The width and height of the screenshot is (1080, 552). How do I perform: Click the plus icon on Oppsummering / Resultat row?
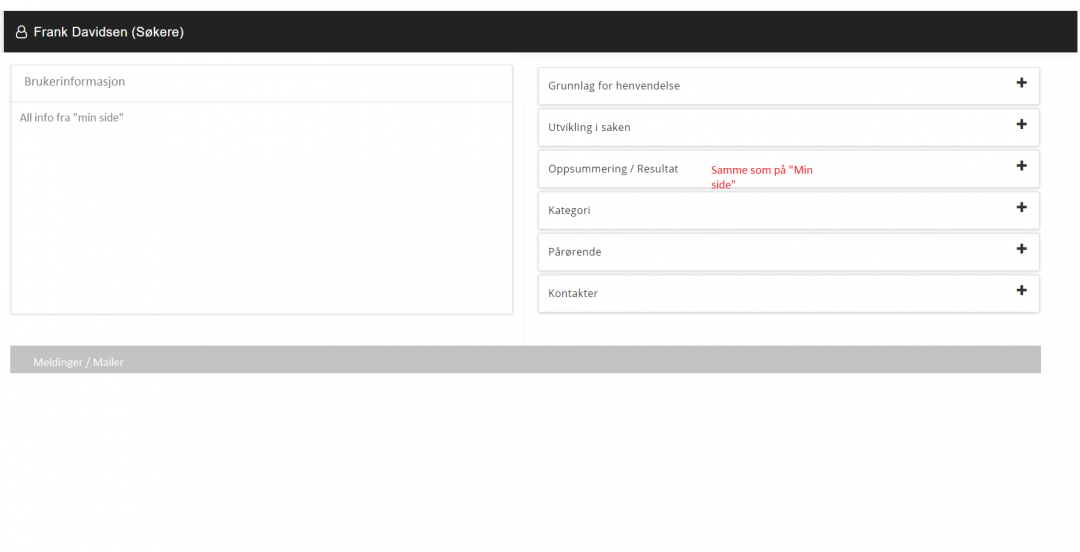(1021, 166)
